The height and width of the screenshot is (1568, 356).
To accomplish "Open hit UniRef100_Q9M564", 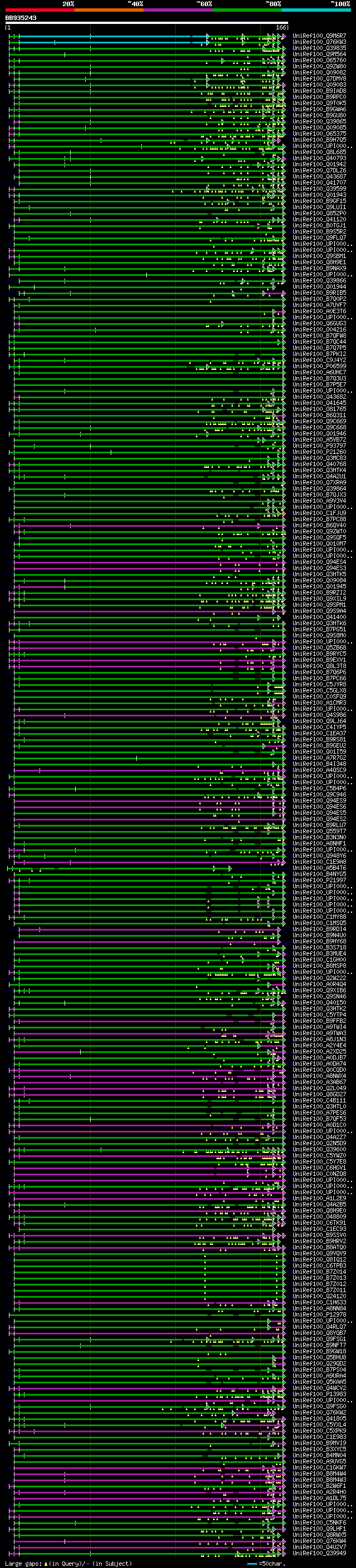I will point(319,54).
